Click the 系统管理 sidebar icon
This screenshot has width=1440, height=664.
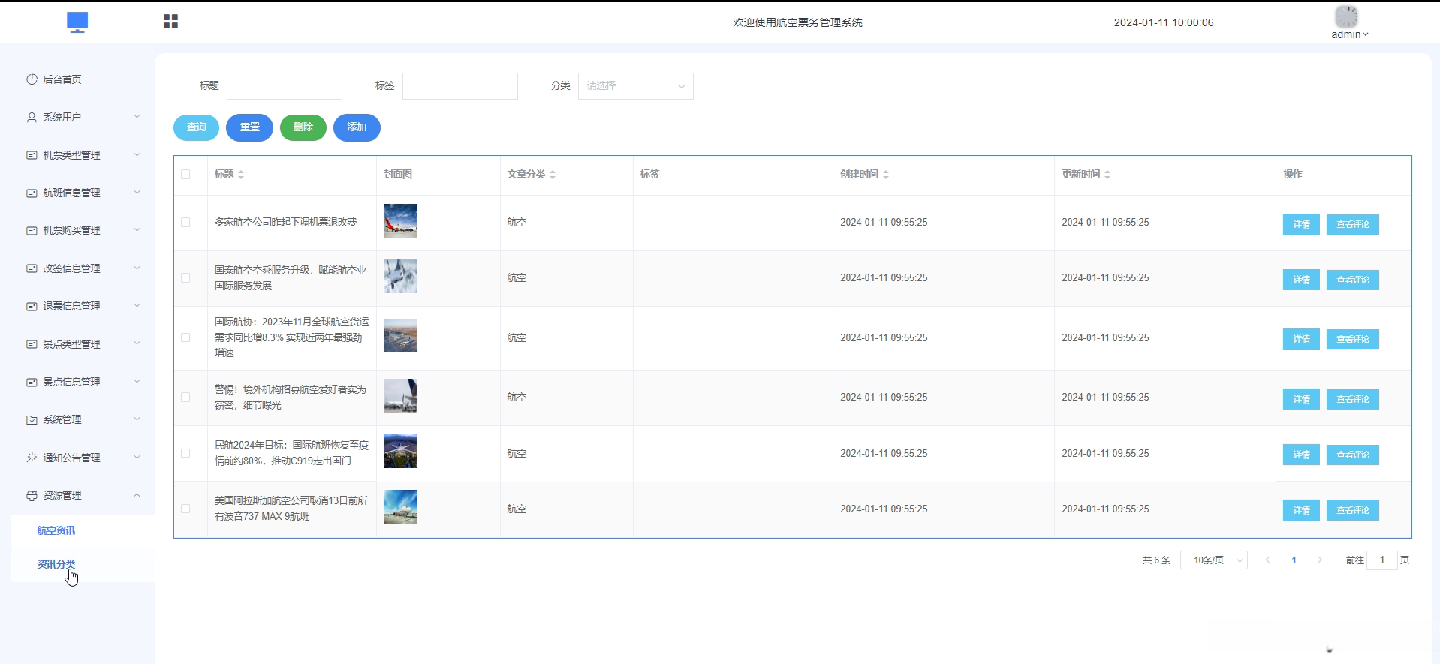coord(32,419)
